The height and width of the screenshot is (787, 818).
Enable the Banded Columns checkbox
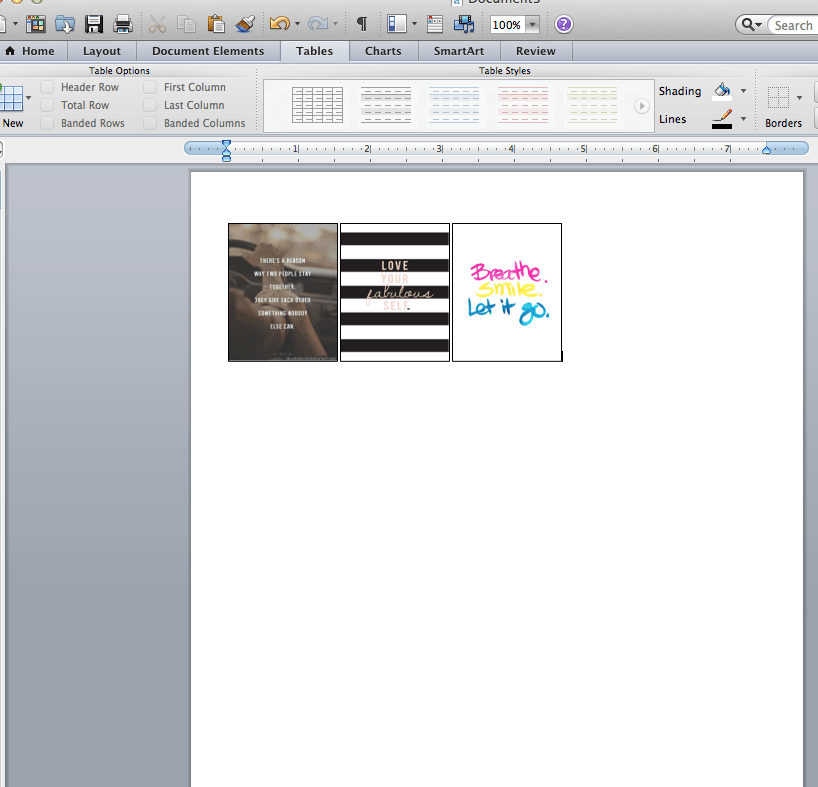tap(150, 123)
